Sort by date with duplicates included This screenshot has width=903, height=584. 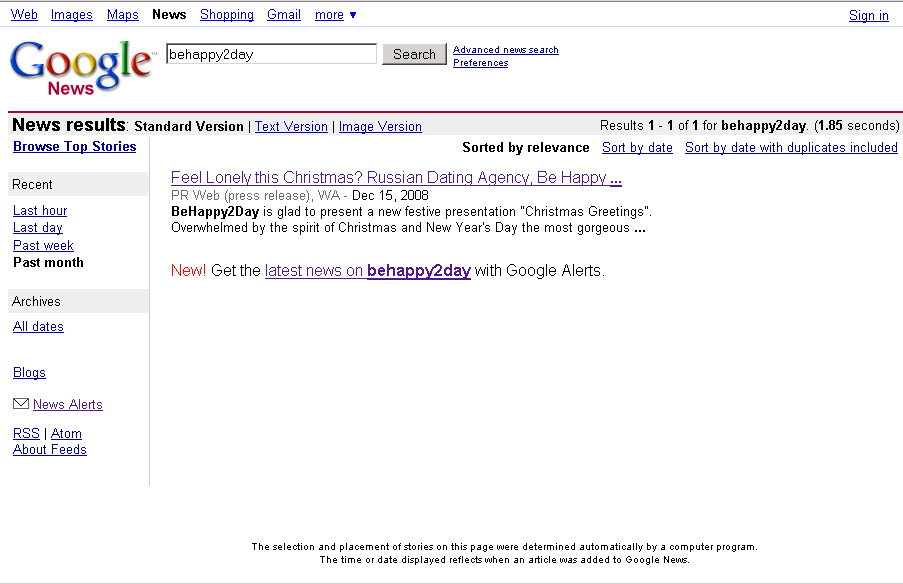tap(791, 148)
